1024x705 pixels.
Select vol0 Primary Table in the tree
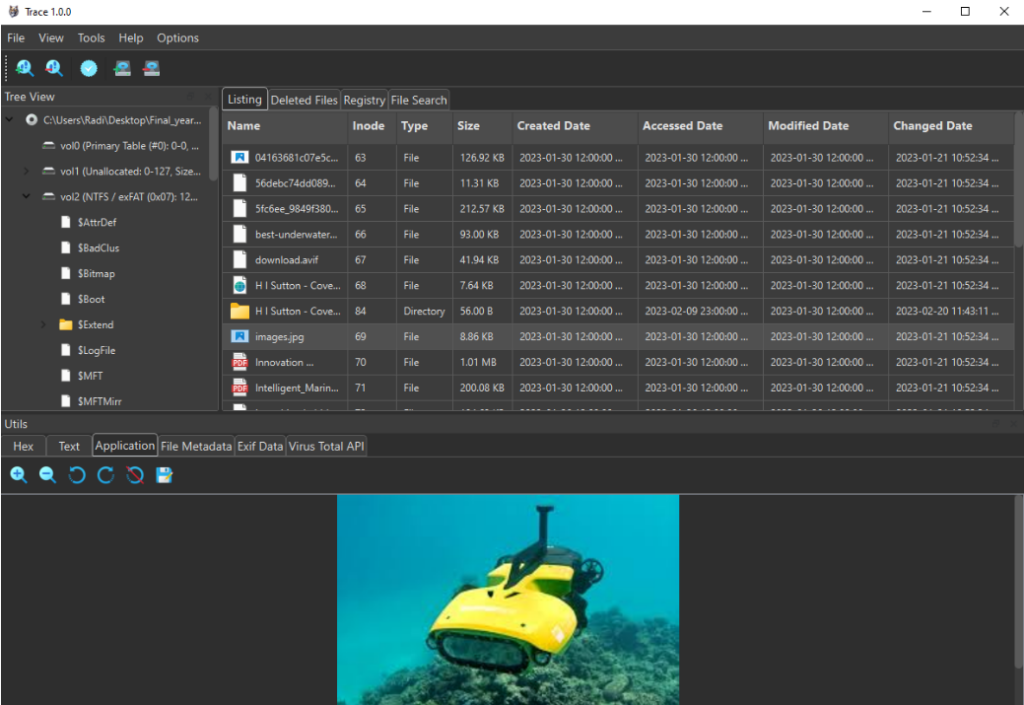point(121,146)
